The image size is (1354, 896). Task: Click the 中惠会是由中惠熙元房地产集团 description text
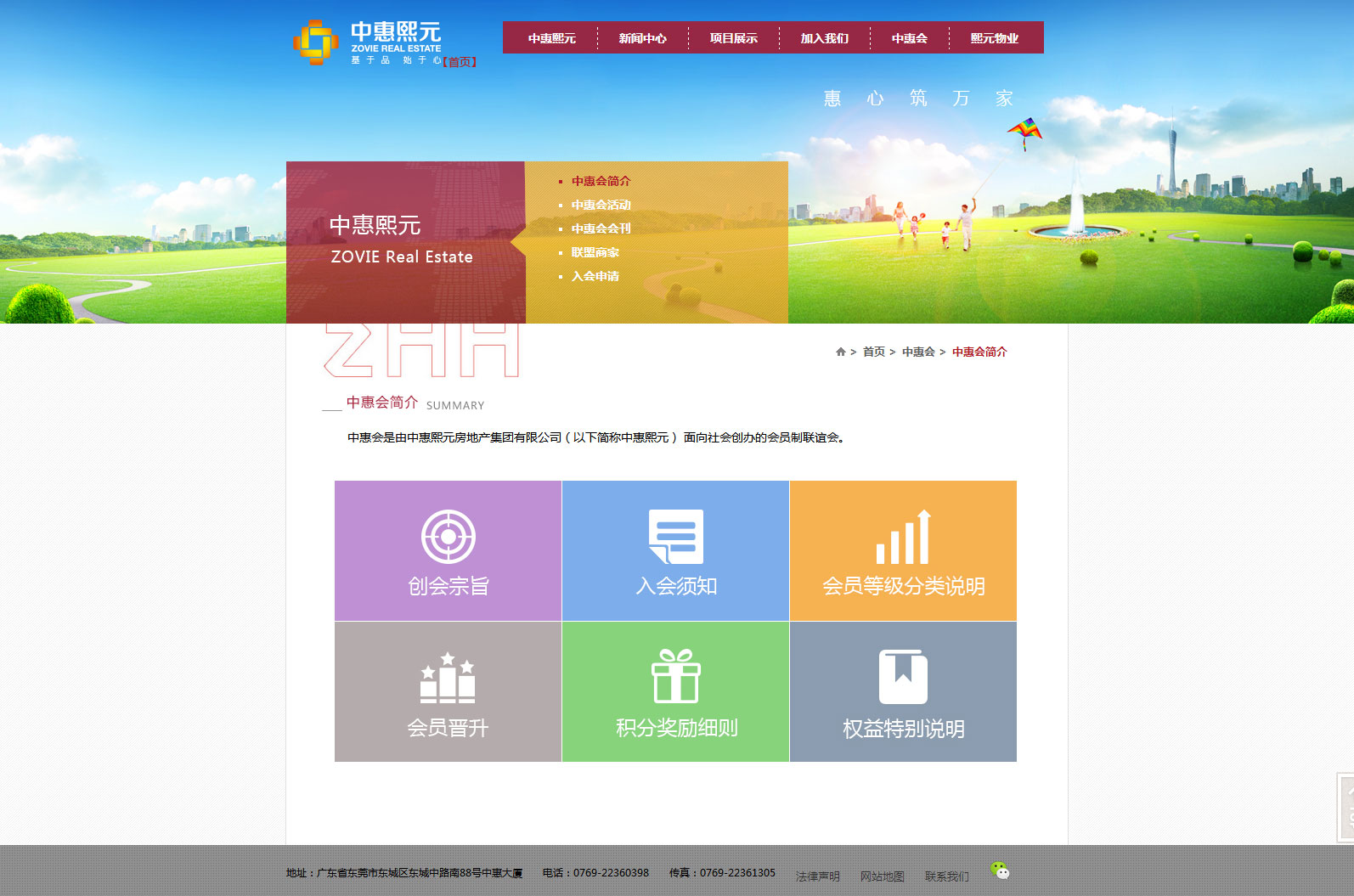[x=596, y=437]
